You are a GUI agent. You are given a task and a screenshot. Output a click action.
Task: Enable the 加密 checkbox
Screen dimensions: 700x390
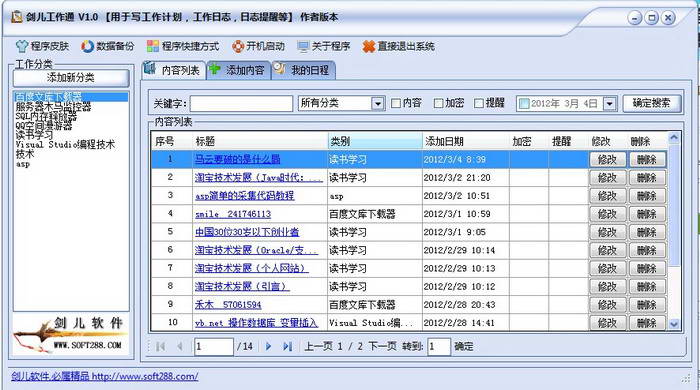[438, 103]
